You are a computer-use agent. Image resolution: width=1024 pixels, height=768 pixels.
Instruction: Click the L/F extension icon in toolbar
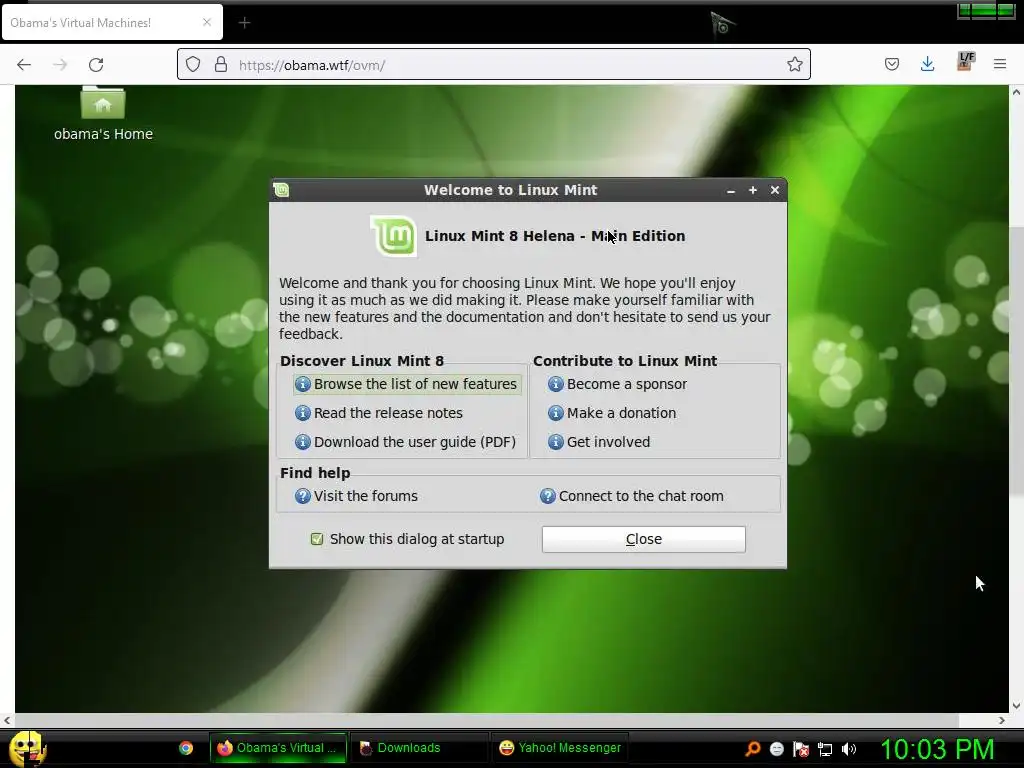[965, 61]
